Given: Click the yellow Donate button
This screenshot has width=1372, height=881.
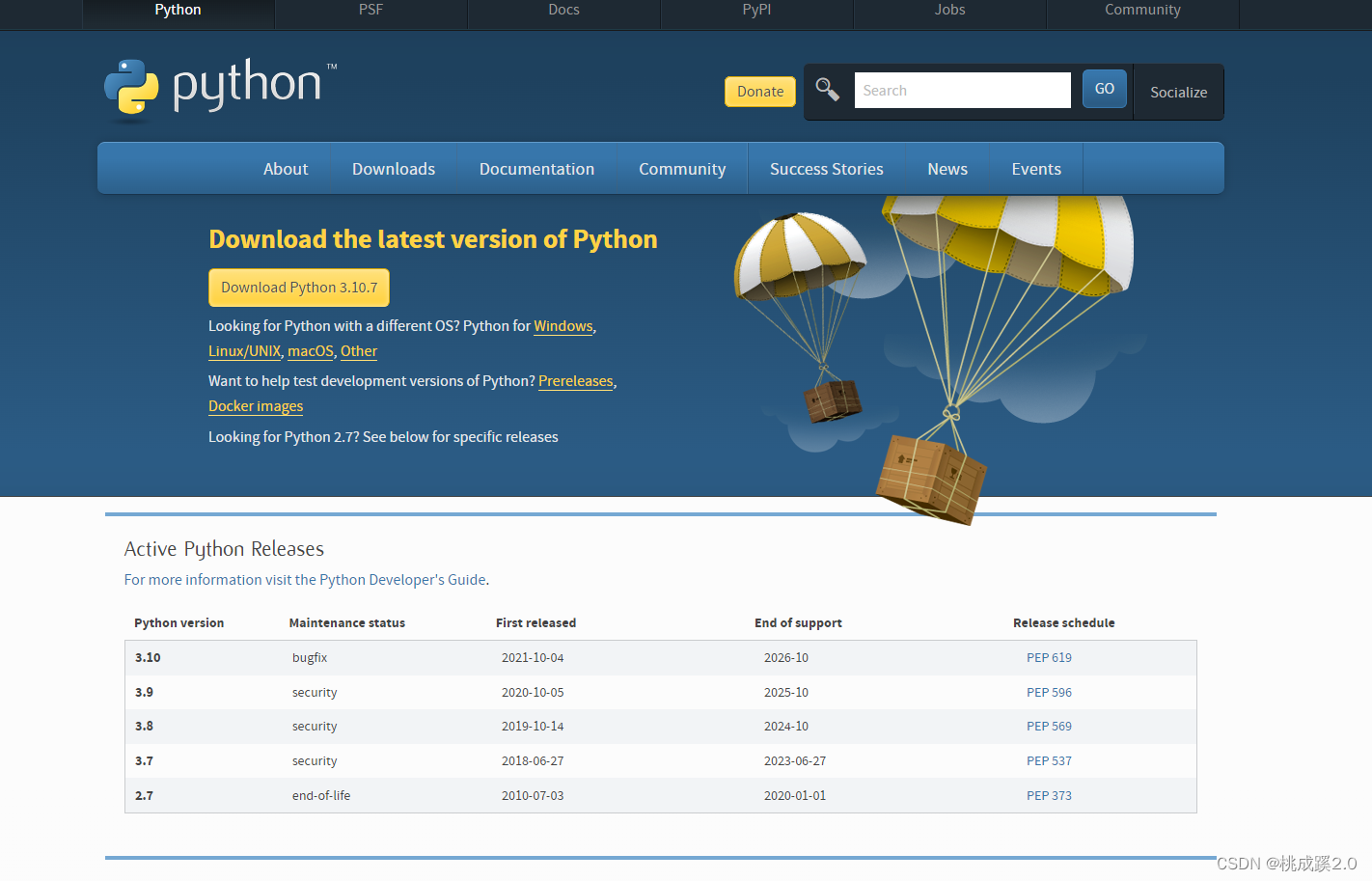Looking at the screenshot, I should (760, 92).
